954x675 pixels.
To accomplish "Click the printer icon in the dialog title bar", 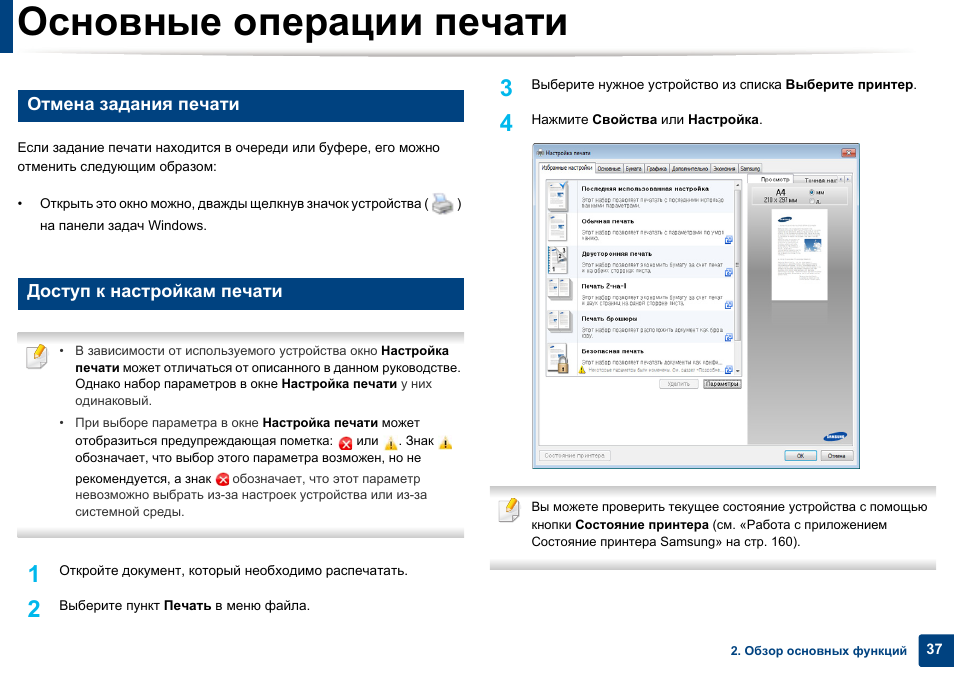I will tap(540, 153).
